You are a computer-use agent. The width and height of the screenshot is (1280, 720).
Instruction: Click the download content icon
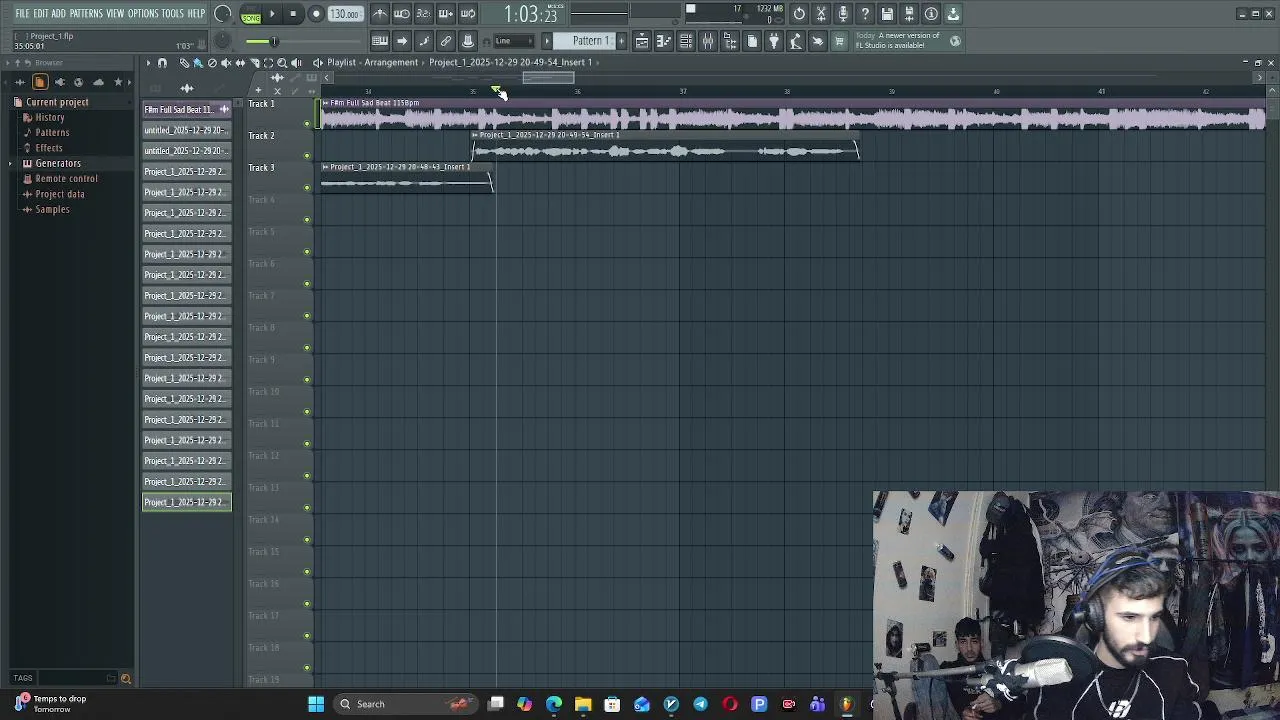point(953,14)
